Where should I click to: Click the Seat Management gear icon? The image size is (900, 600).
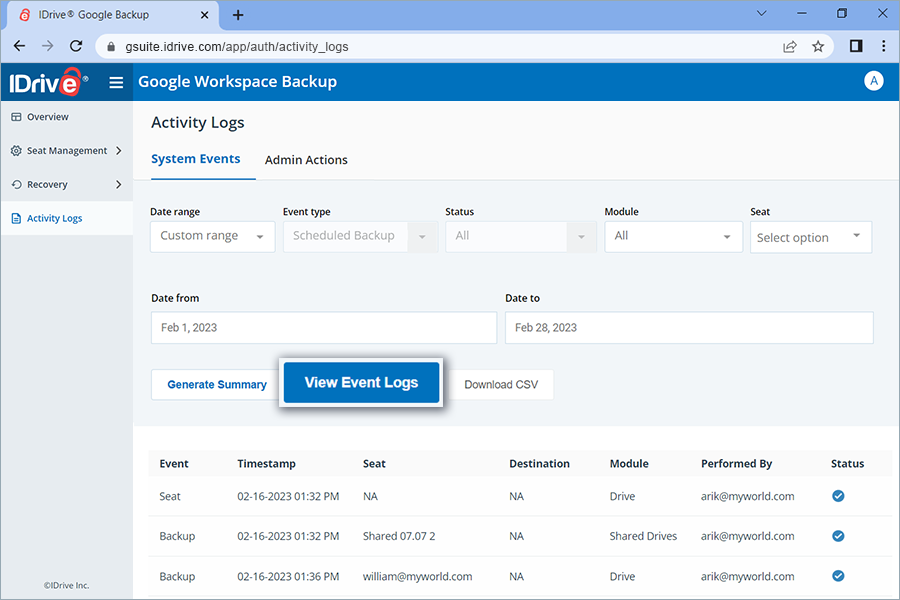[14, 150]
